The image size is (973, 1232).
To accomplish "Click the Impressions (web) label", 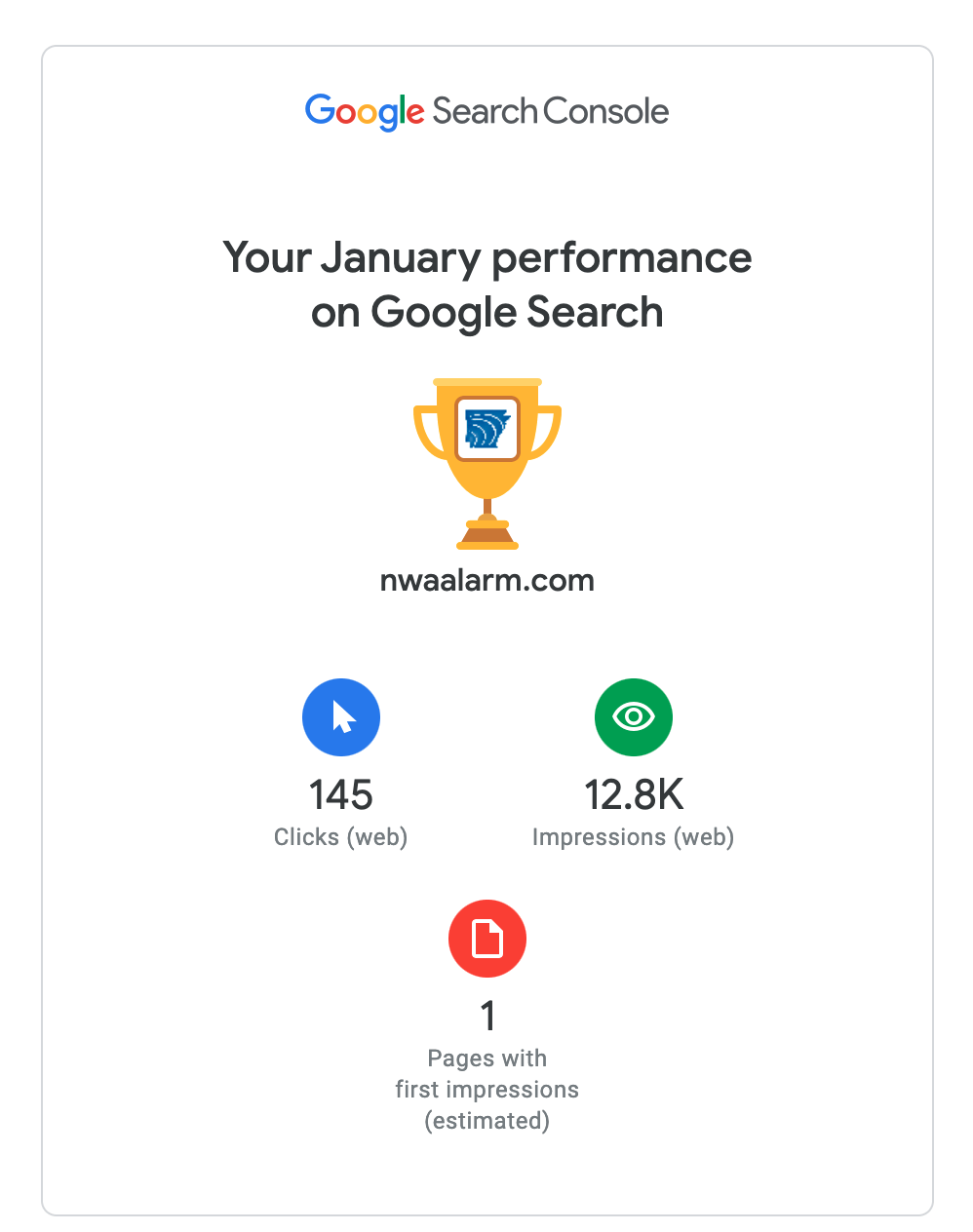I will (633, 837).
